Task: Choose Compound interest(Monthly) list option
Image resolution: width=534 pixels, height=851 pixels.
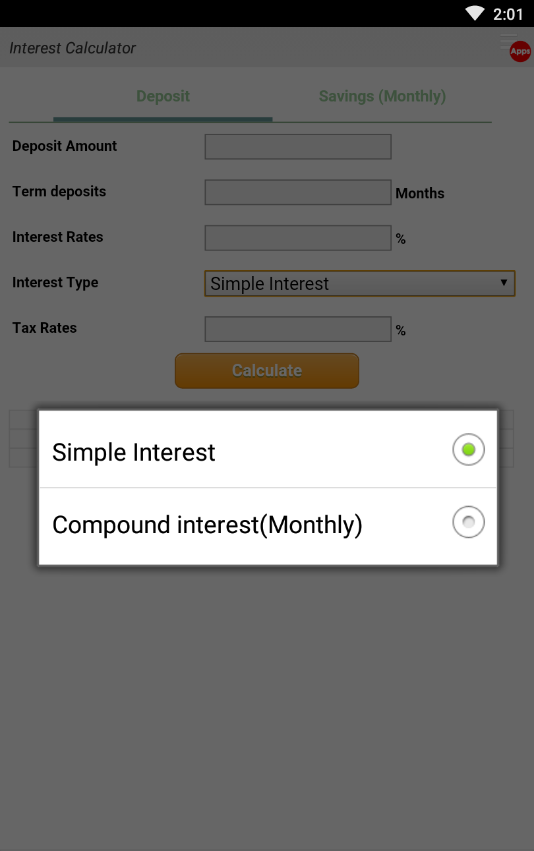Action: click(x=268, y=526)
